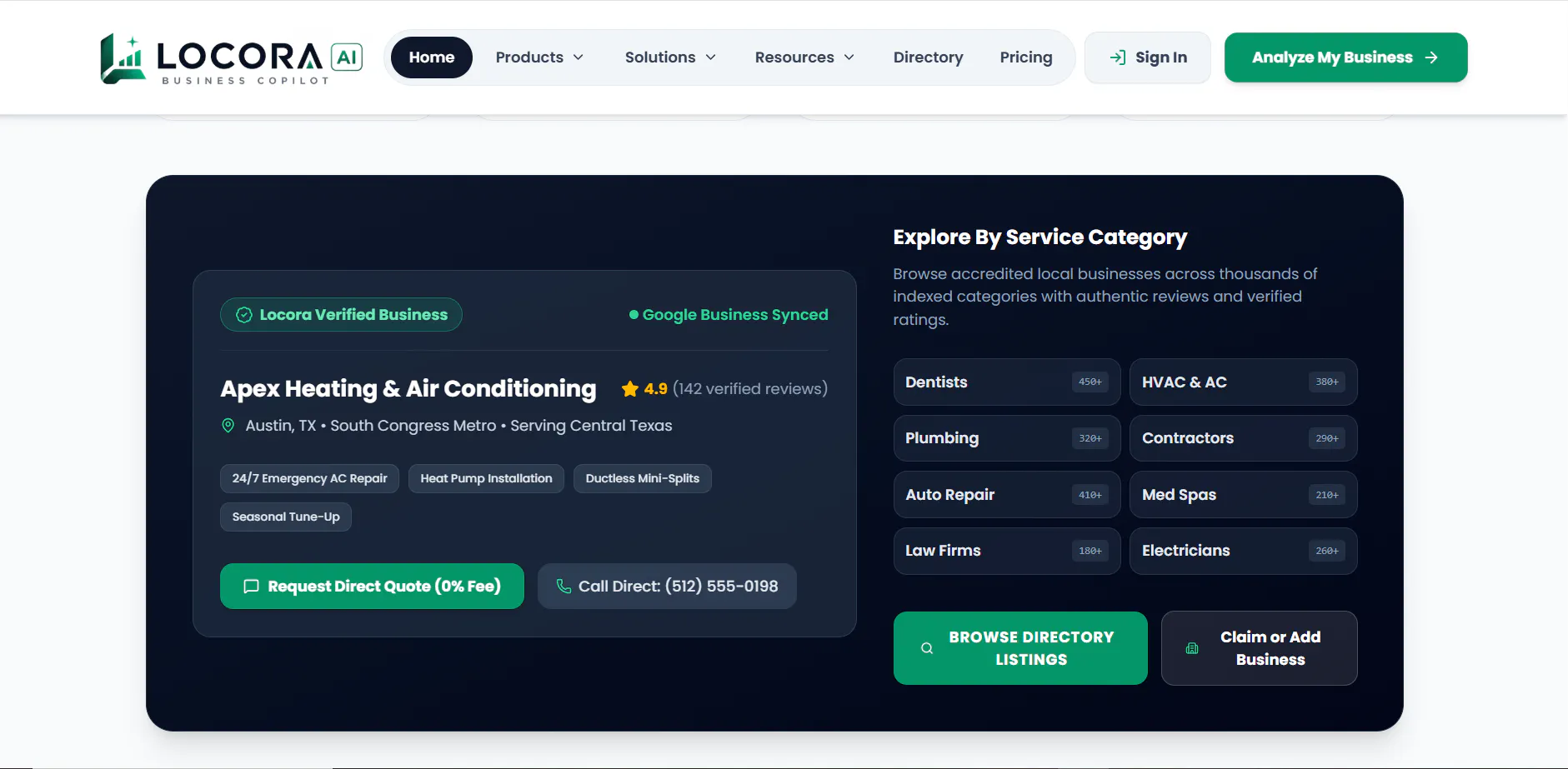This screenshot has height=769, width=1568.
Task: Click Browse Directory Listings button
Action: point(1020,648)
